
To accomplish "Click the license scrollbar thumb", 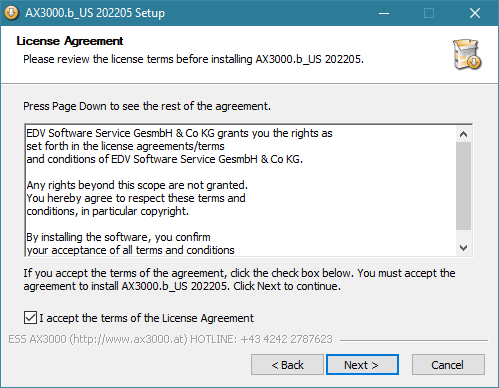I will point(463,186).
